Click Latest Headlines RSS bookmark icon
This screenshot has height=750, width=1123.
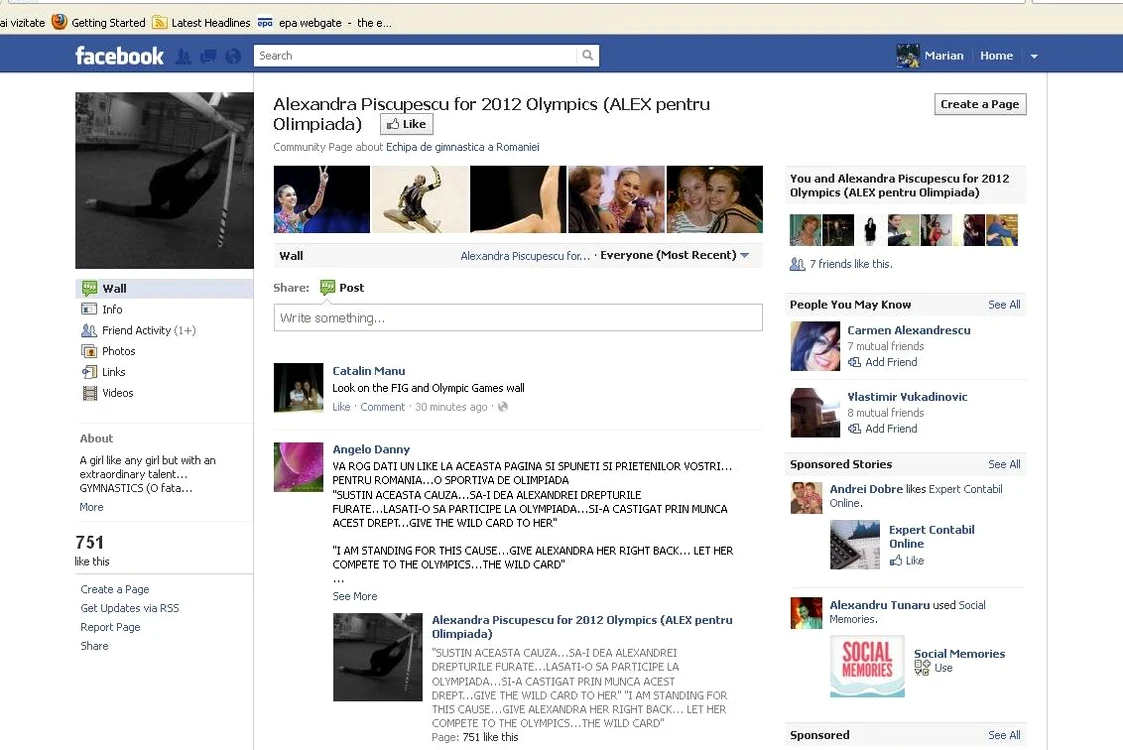160,22
